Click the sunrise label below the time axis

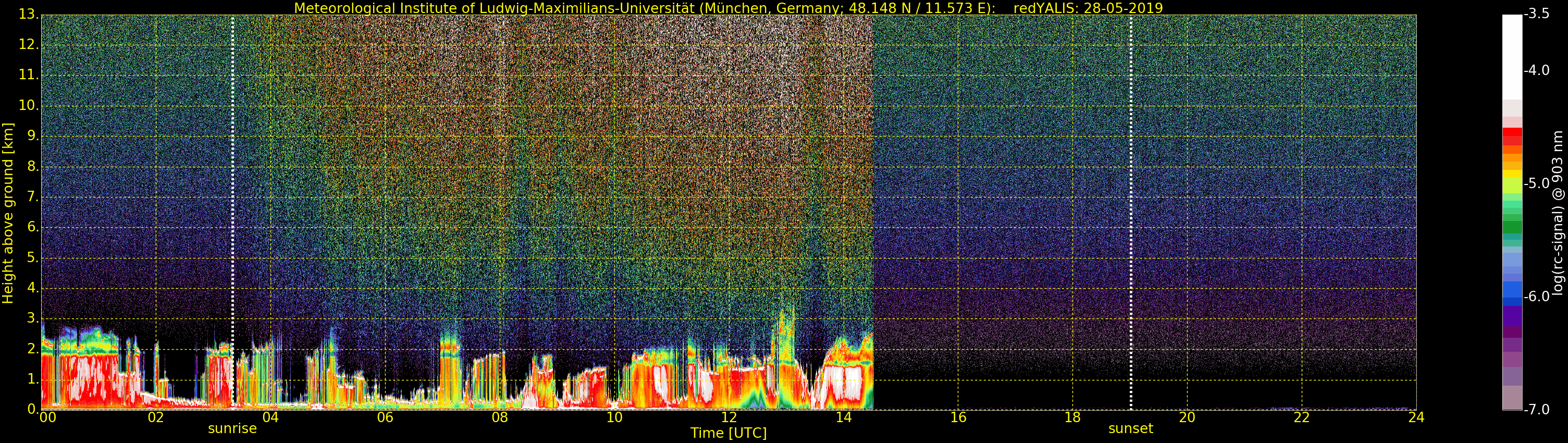coord(232,428)
